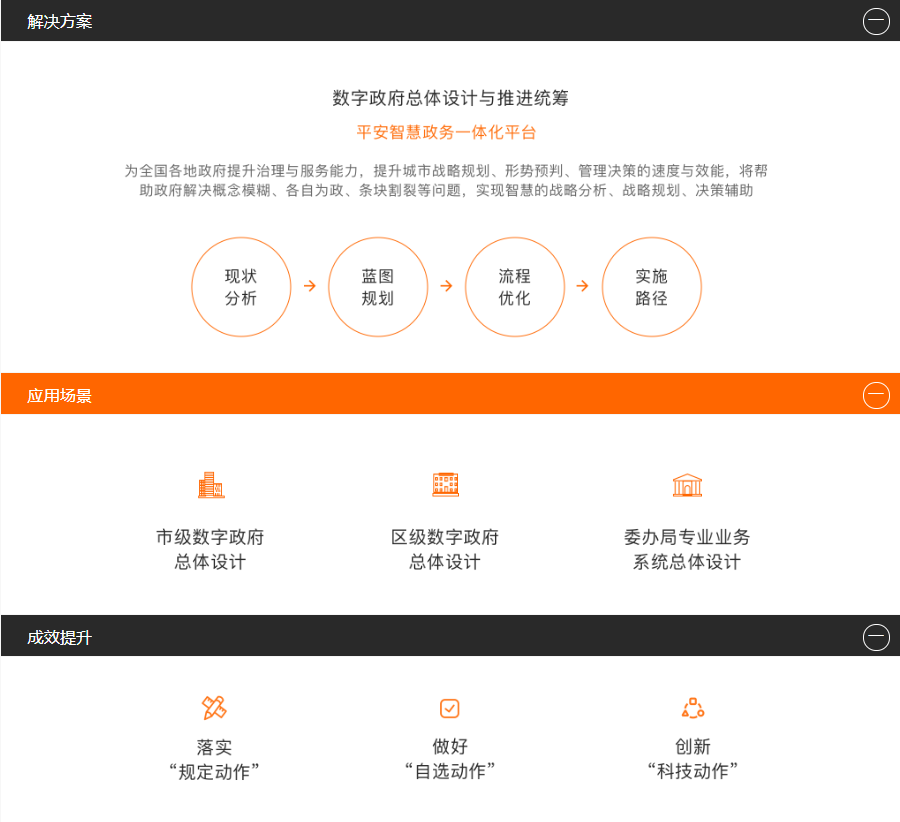Image resolution: width=900 pixels, height=822 pixels.
Task: Collapse the 应用场景 section with minus icon
Action: coord(876,395)
